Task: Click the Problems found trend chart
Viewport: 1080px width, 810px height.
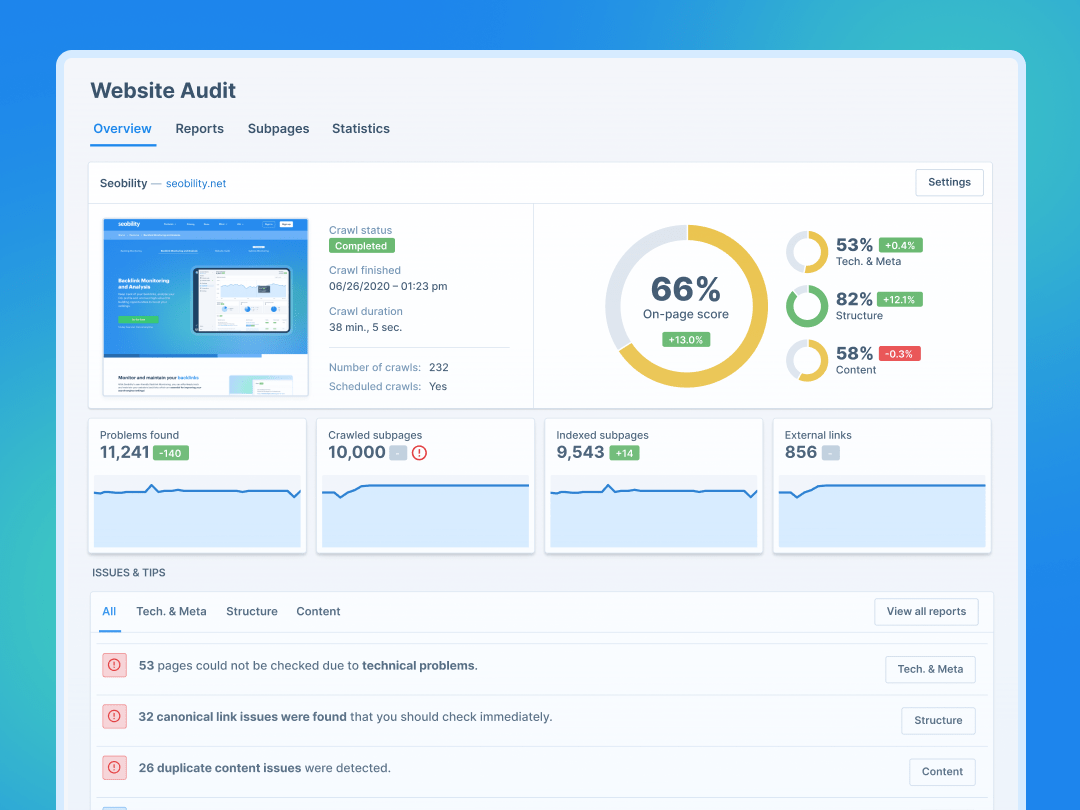Action: tap(197, 510)
